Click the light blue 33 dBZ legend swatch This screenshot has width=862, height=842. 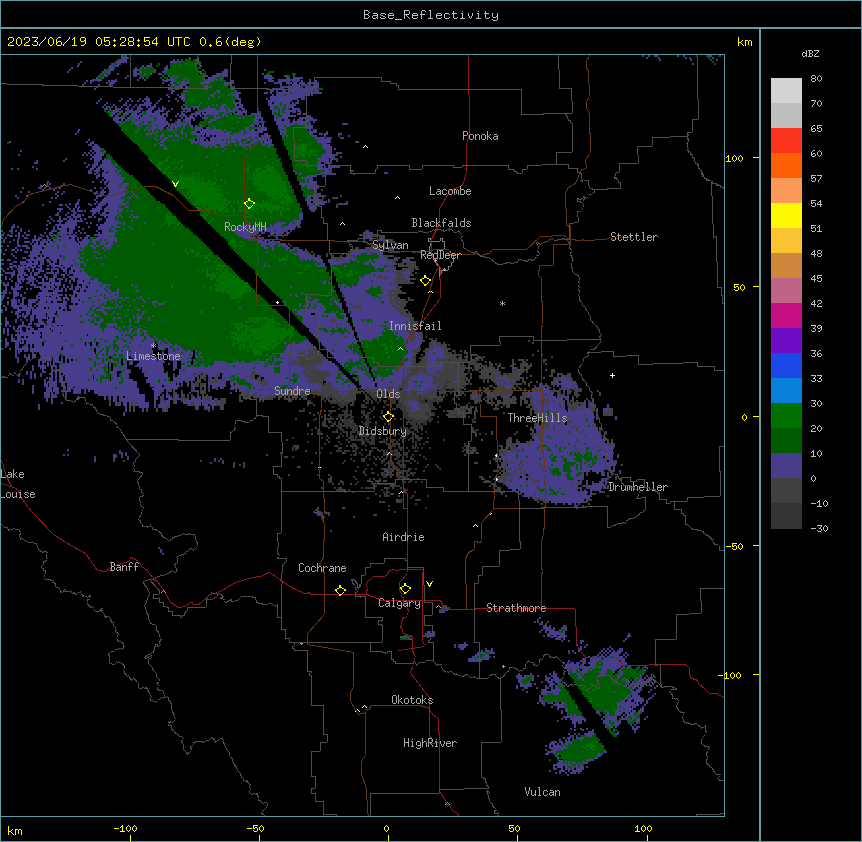click(786, 390)
